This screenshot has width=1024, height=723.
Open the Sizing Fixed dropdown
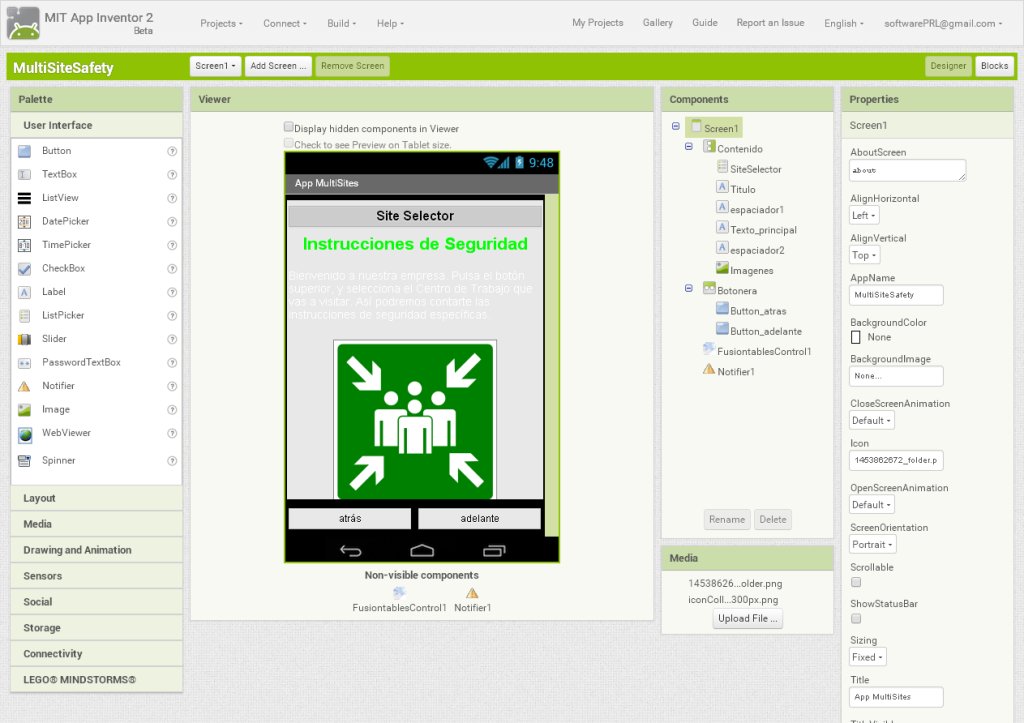tap(867, 657)
